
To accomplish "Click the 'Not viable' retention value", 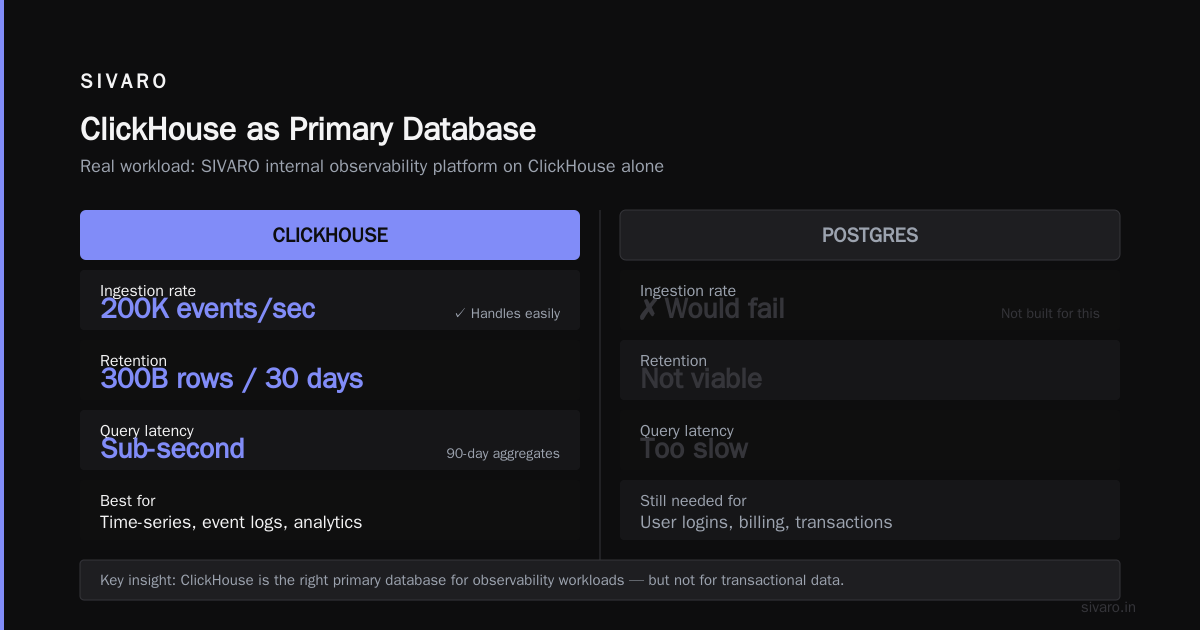I will 701,379.
